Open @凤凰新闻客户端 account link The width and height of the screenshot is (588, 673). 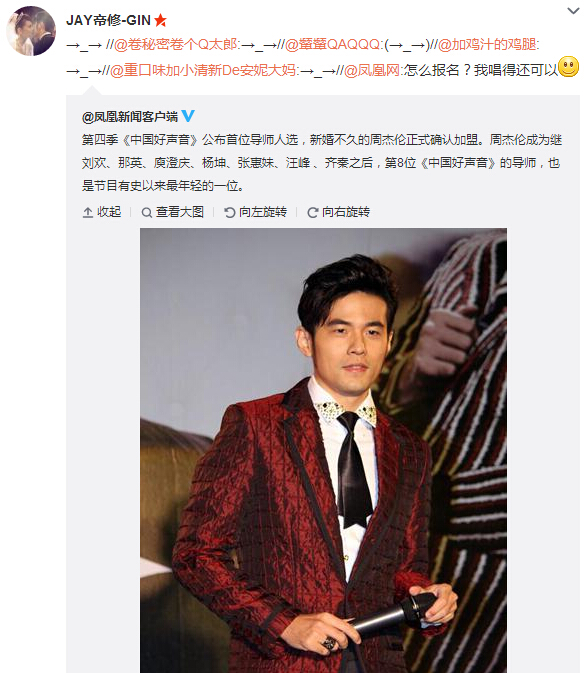(x=130, y=116)
